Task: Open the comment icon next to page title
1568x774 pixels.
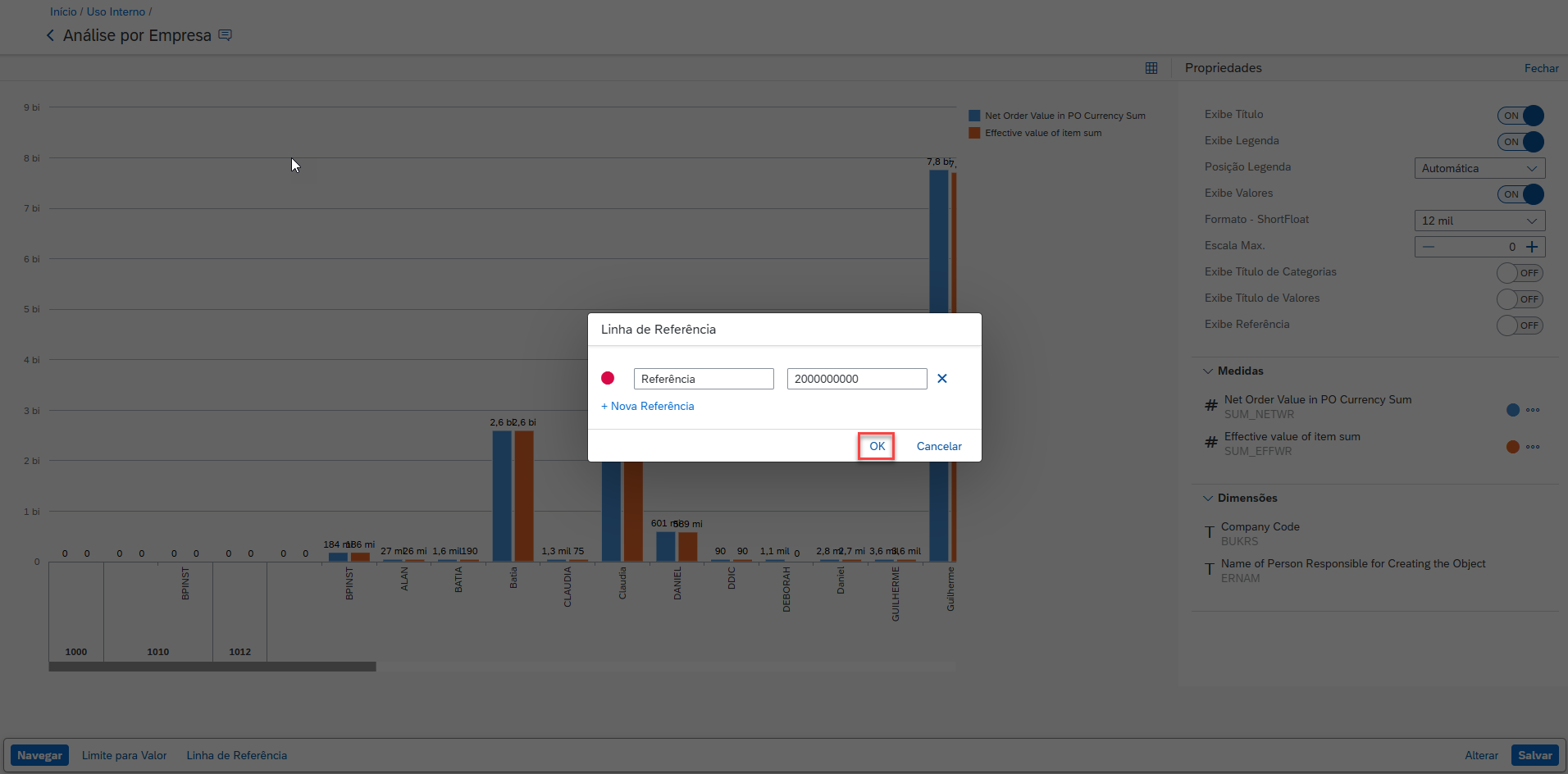Action: click(226, 35)
